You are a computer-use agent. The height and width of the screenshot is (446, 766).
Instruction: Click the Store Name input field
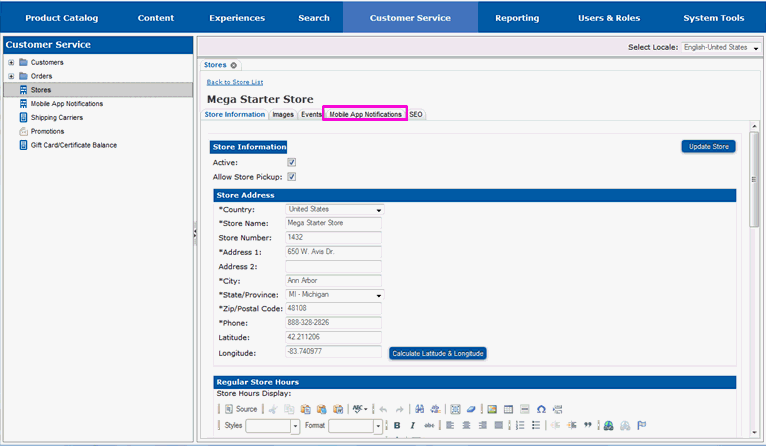(333, 223)
